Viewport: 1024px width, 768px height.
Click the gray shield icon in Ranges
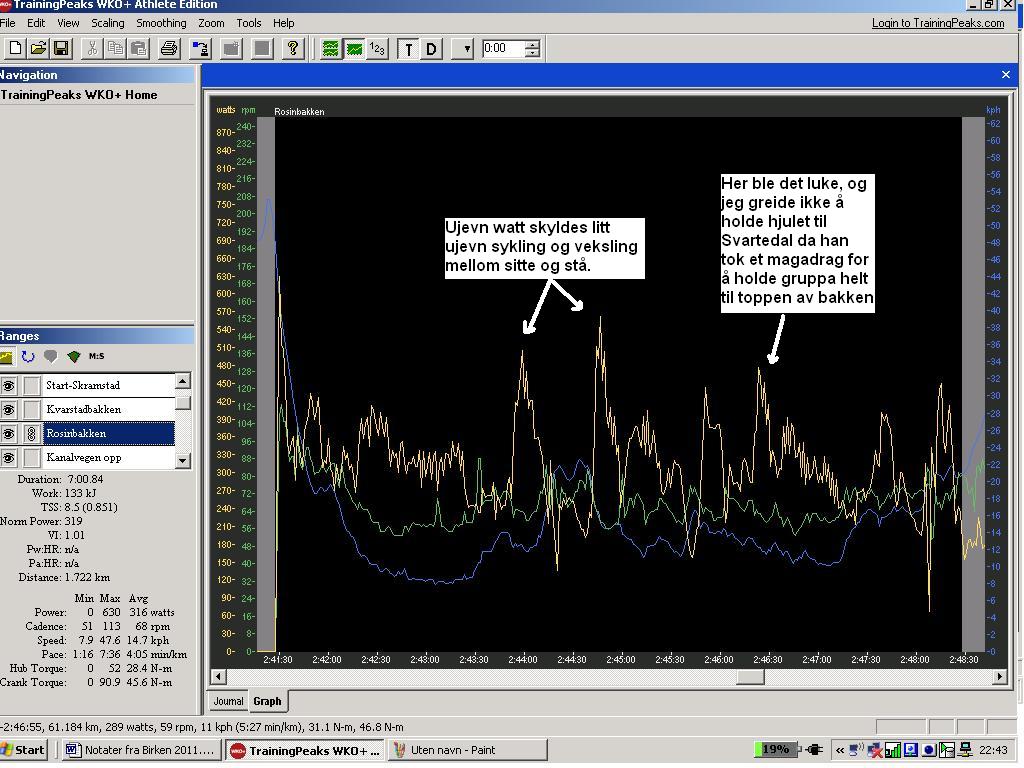click(51, 357)
